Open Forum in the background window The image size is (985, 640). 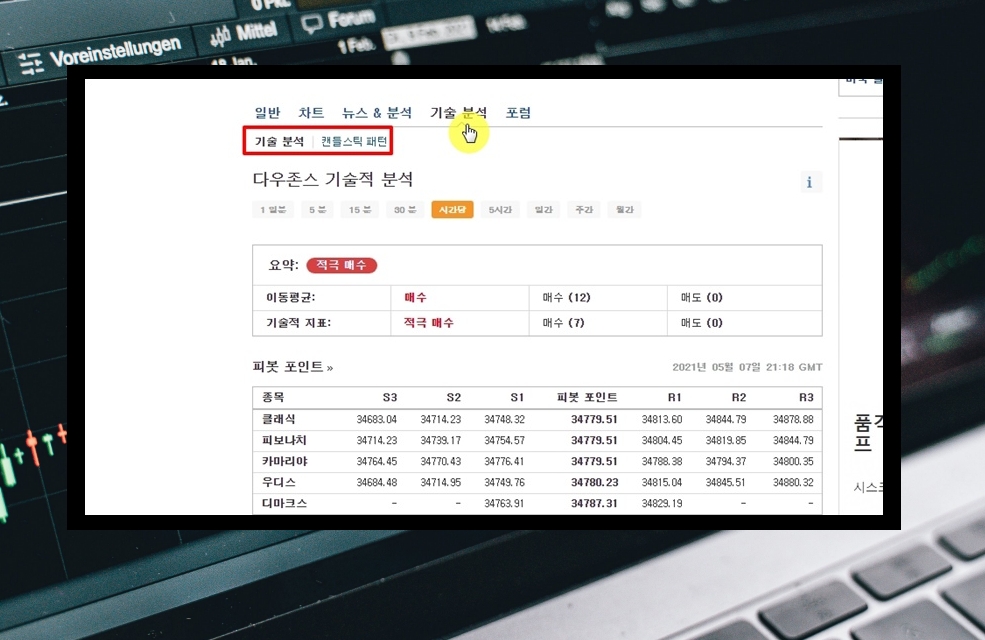click(x=351, y=19)
